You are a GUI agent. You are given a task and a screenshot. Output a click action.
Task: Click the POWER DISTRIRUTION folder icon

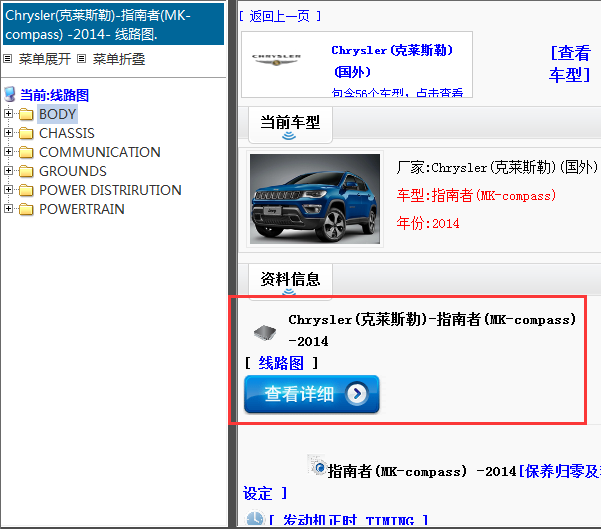point(26,190)
